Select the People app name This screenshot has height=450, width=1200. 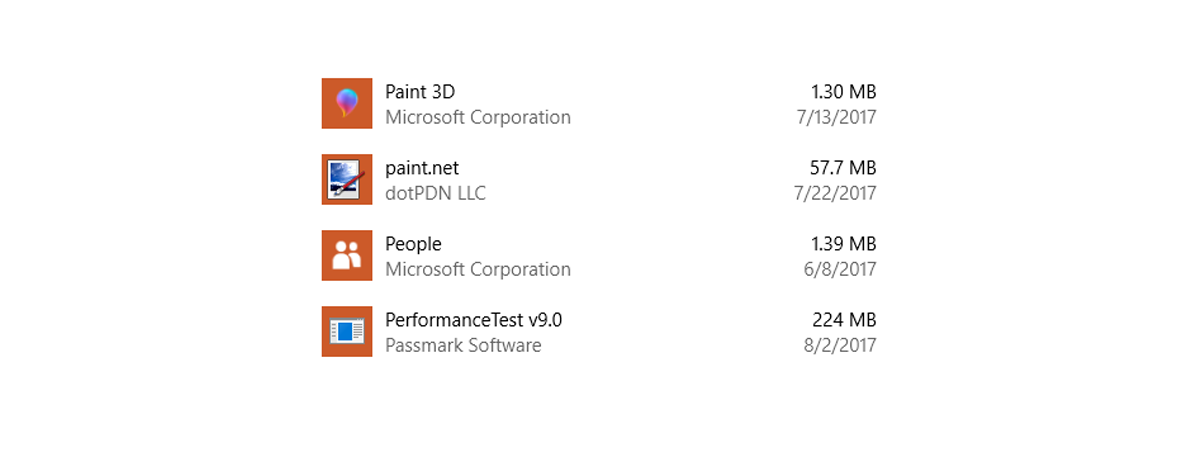[x=413, y=244]
